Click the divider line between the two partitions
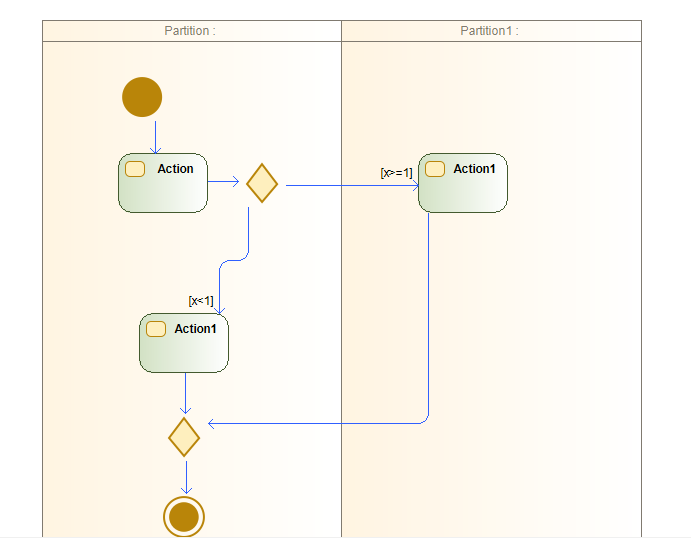The image size is (691, 538). (342, 300)
